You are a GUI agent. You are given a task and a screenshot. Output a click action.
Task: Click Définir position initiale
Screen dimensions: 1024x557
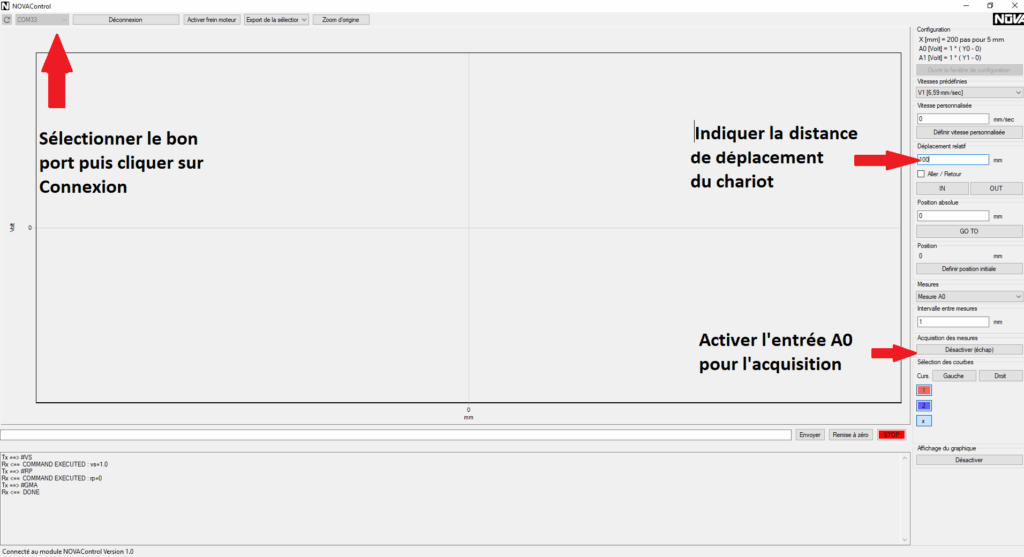point(968,269)
